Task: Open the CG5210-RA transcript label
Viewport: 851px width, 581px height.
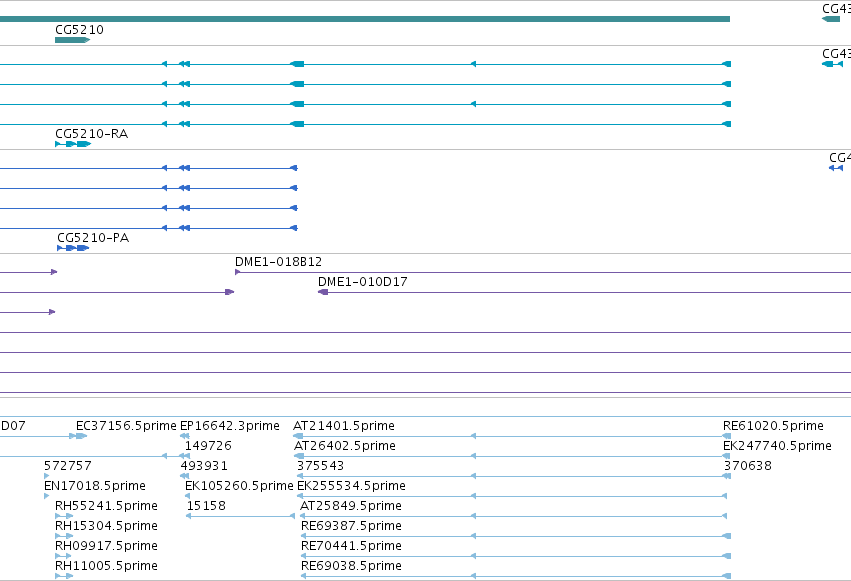Action: [x=92, y=133]
